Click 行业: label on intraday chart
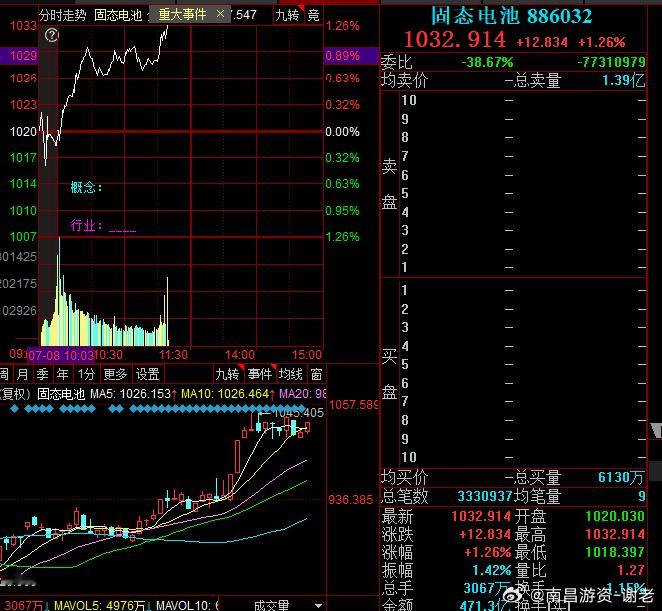The width and height of the screenshot is (662, 611). 86,225
